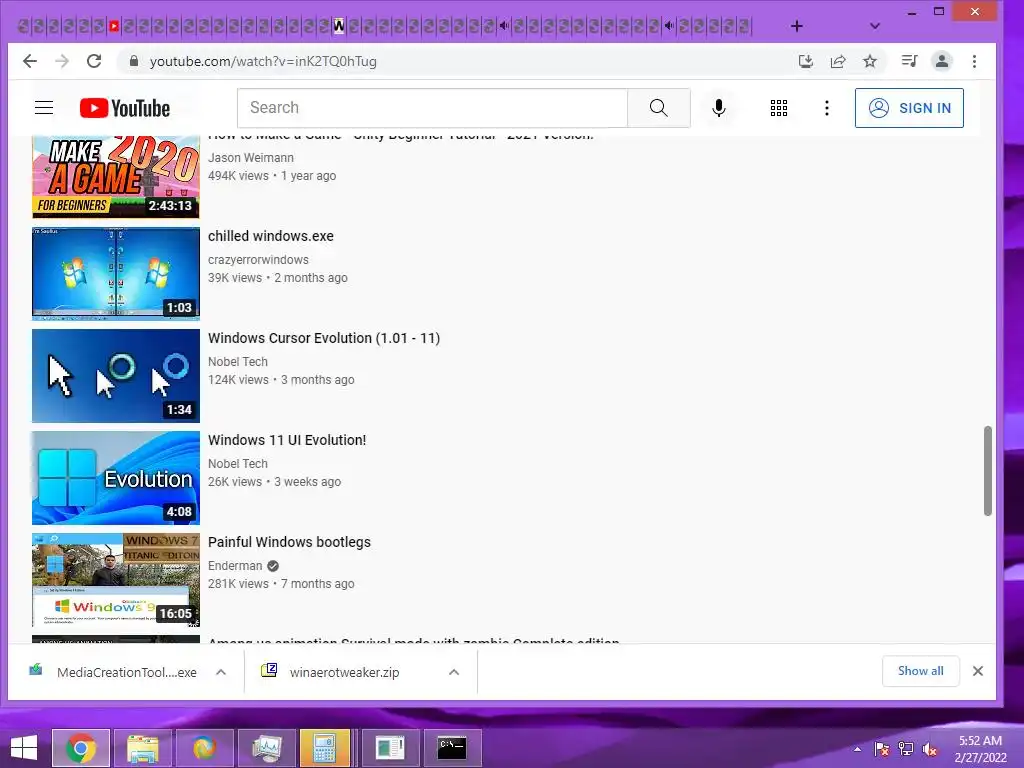The image size is (1024, 768).
Task: Open Windows Cursor Evolution thumbnail
Action: click(116, 376)
